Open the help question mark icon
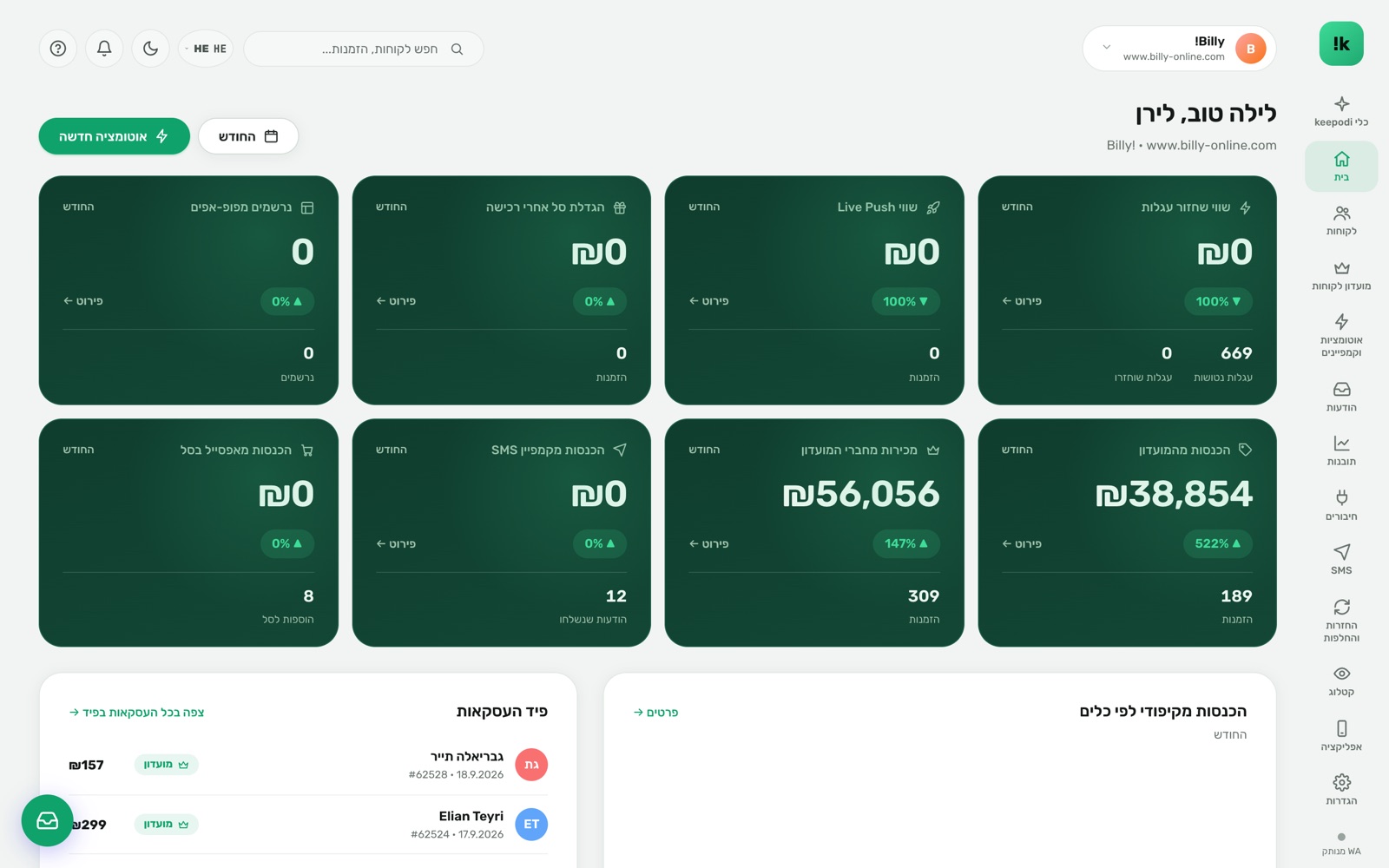The width and height of the screenshot is (1389, 868). pos(58,49)
